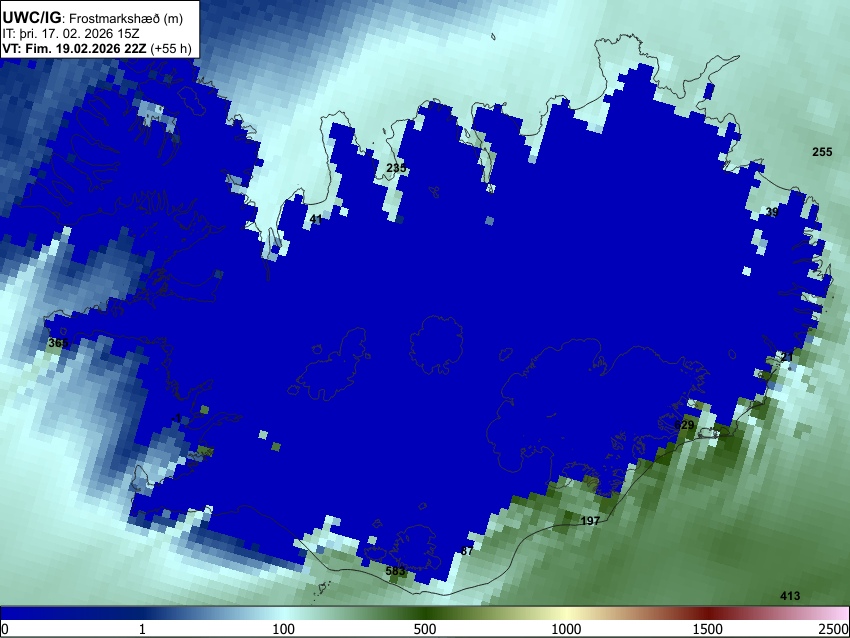Click the 583 value at the southern glacier
Viewport: 850px width, 638px height.
pyautogui.click(x=395, y=571)
